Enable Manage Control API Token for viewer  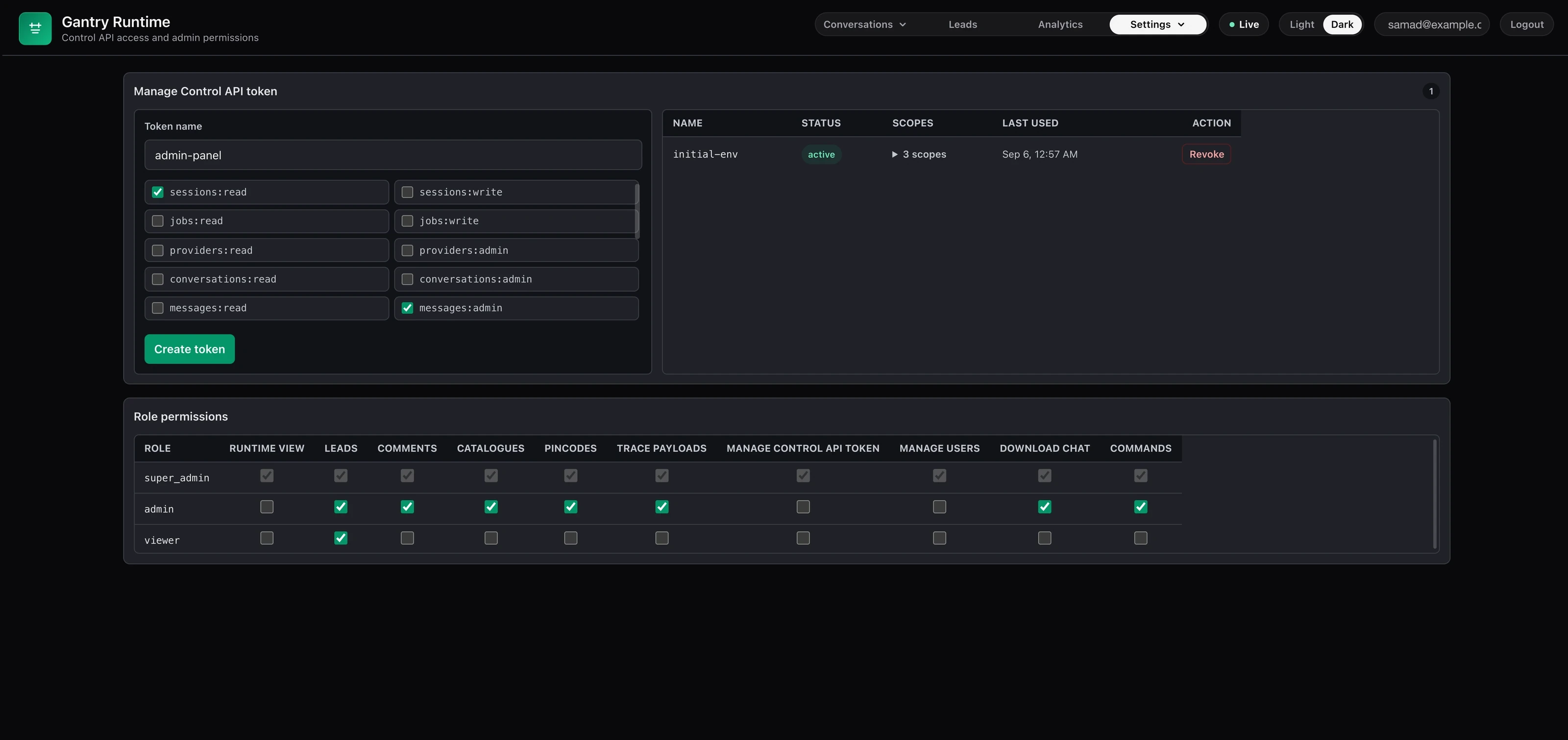(x=803, y=538)
